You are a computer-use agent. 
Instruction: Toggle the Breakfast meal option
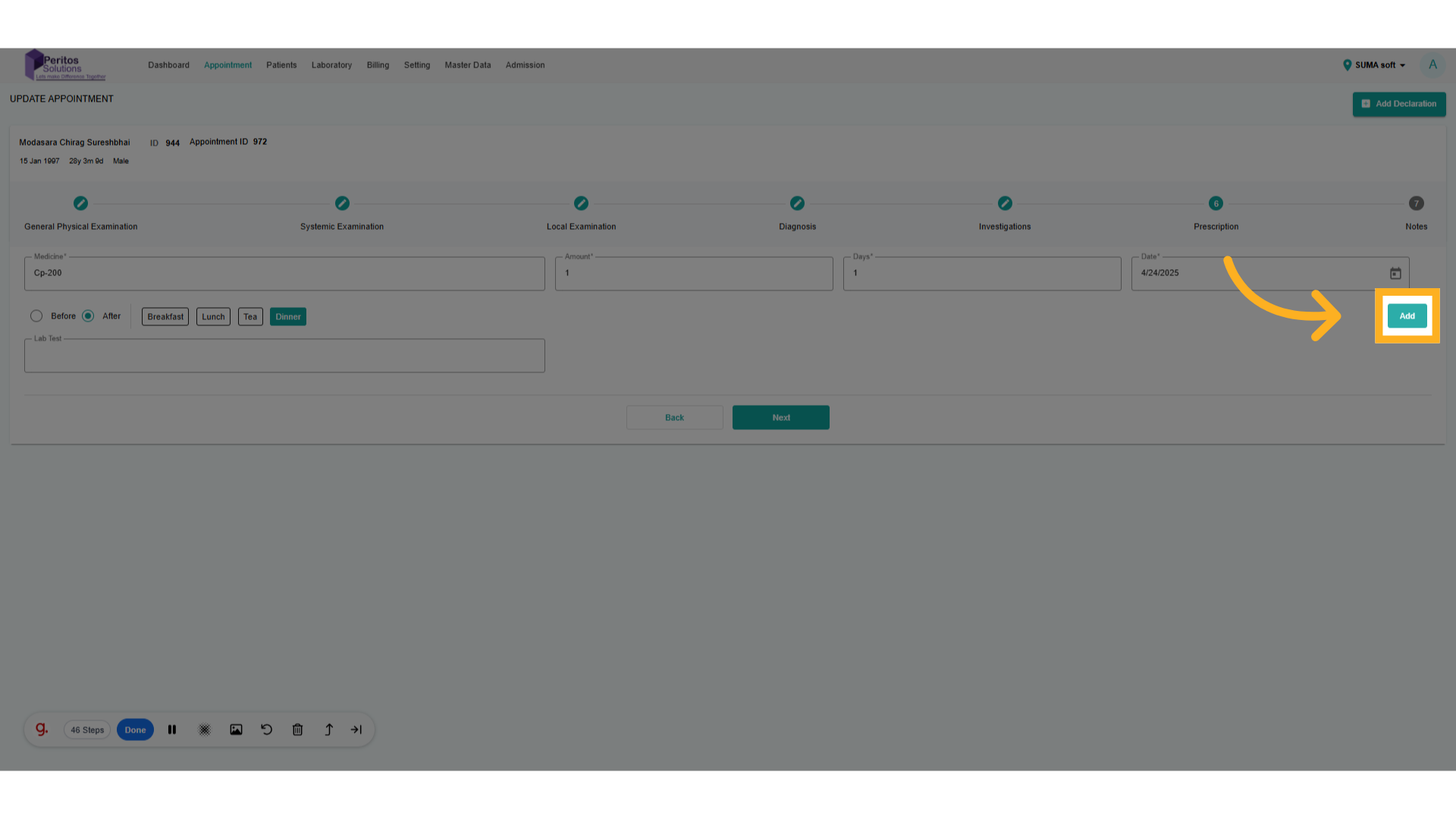click(165, 316)
